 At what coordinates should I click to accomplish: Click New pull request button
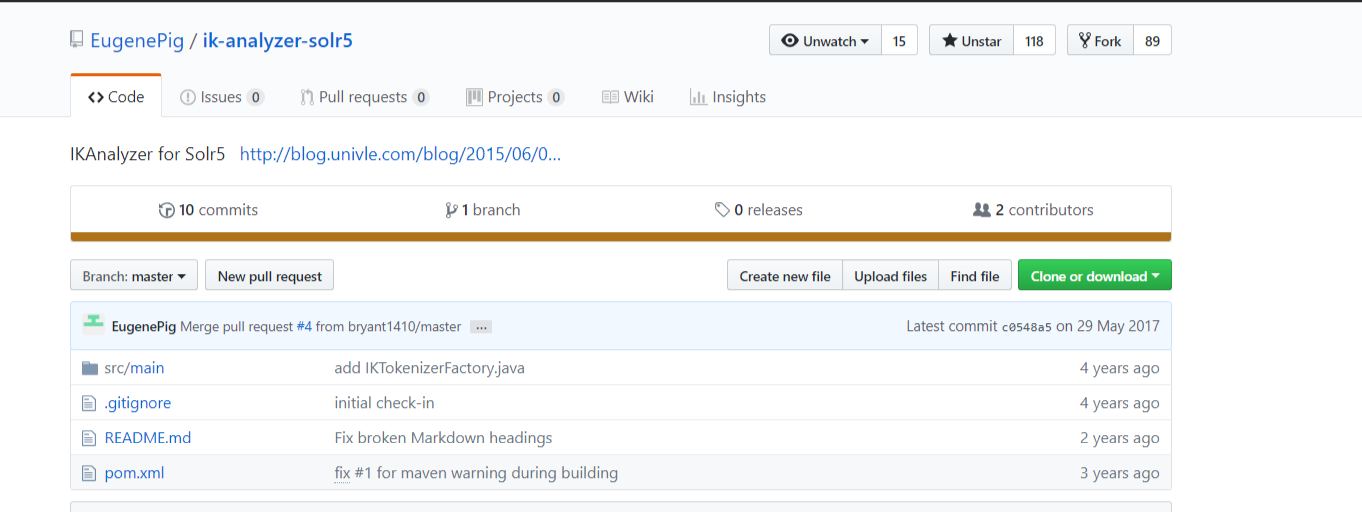(x=270, y=276)
